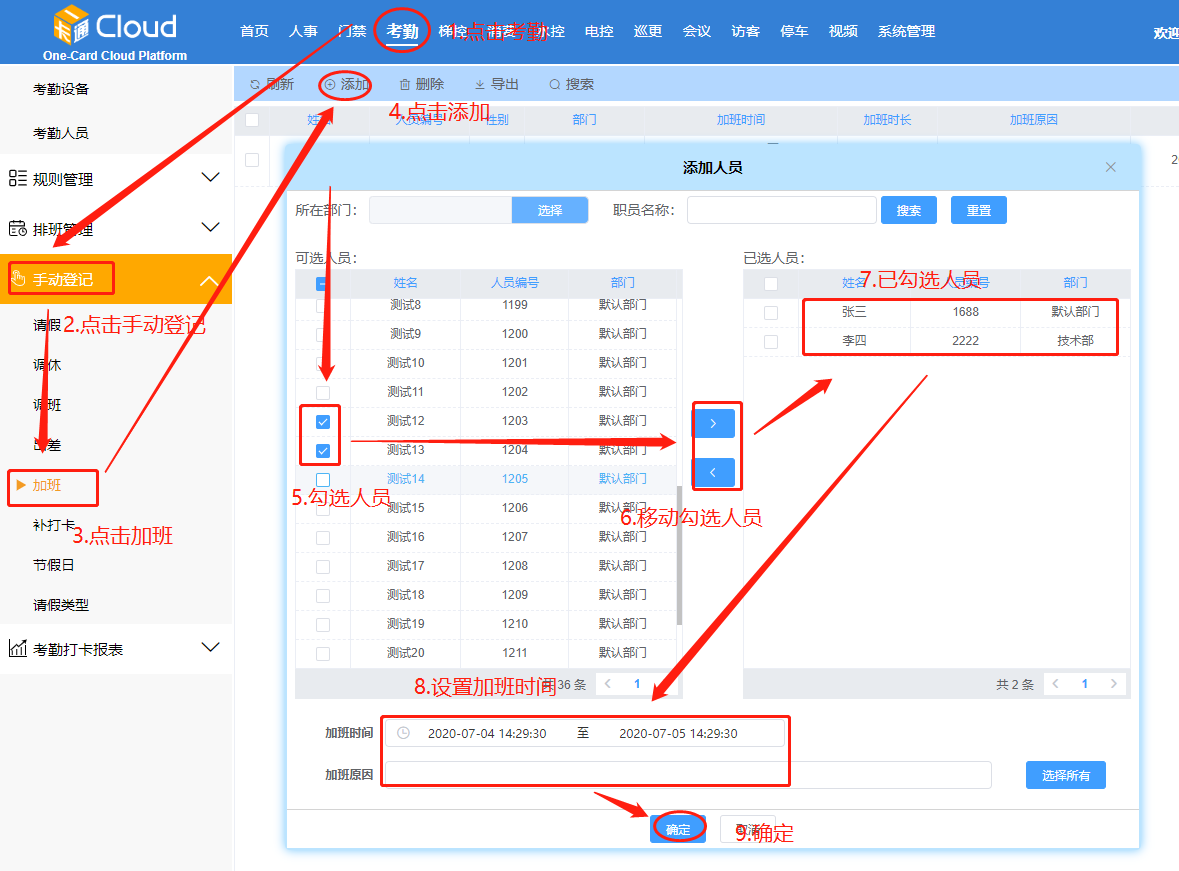Check the checkbox next to 测试12

pos(322,421)
